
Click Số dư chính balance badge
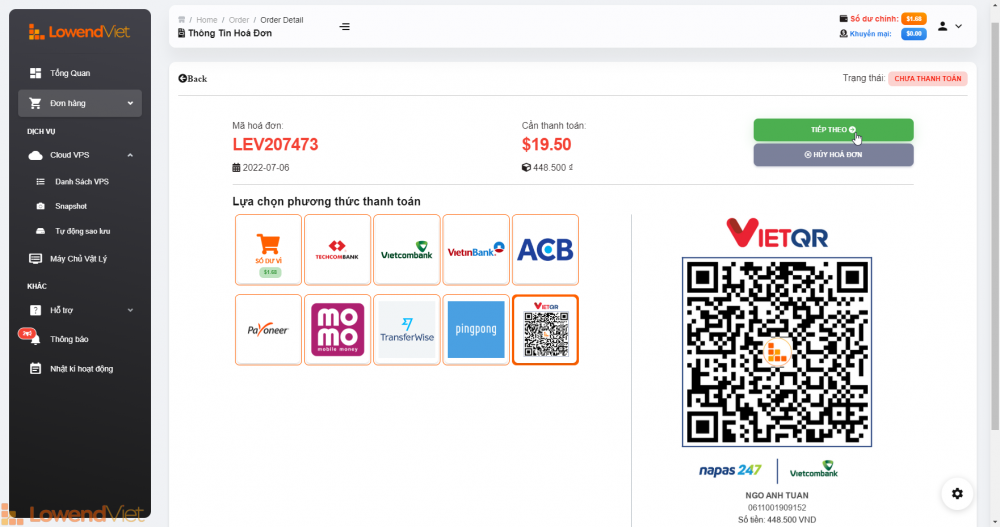point(913,19)
